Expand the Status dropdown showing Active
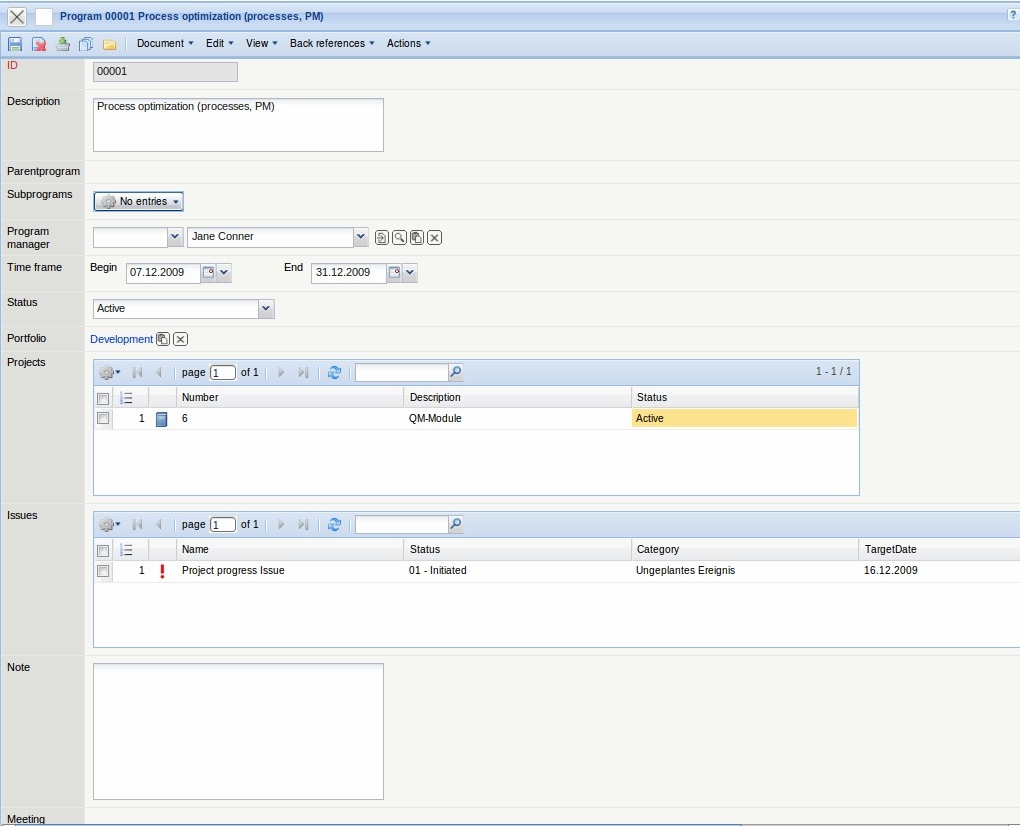This screenshot has width=1020, height=826. [x=266, y=309]
